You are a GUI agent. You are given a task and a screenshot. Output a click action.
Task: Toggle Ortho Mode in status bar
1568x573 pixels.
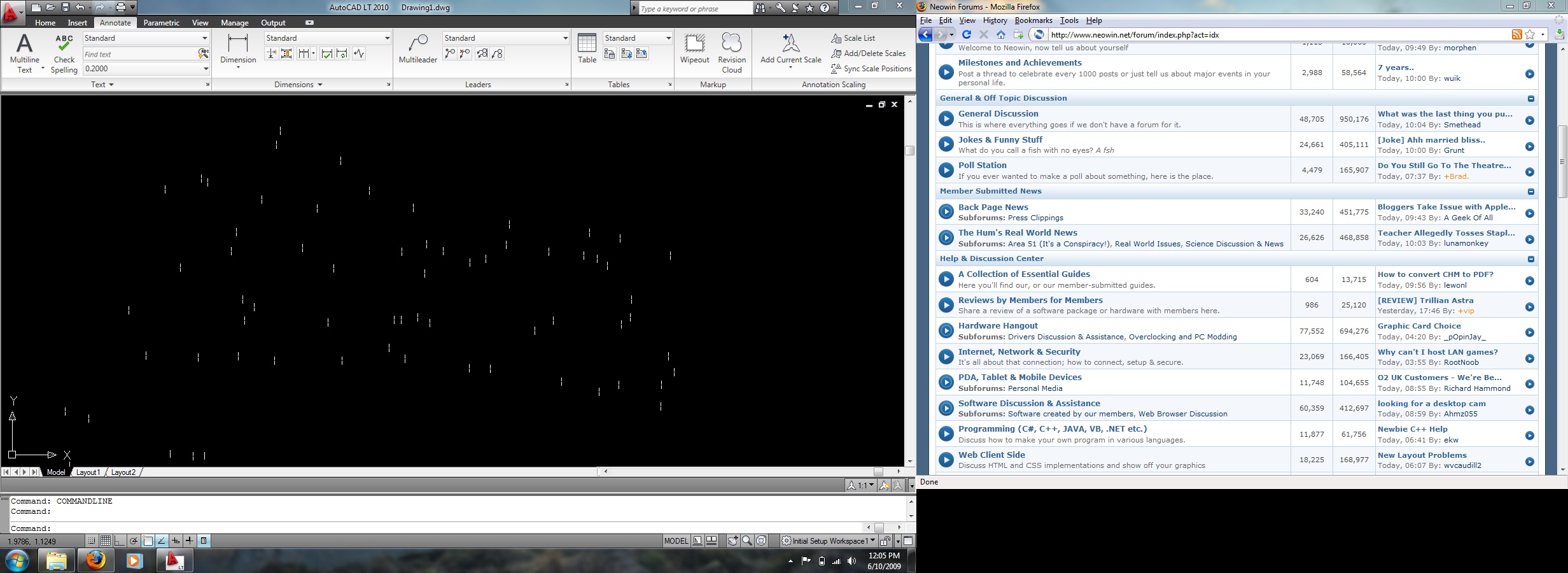click(120, 541)
